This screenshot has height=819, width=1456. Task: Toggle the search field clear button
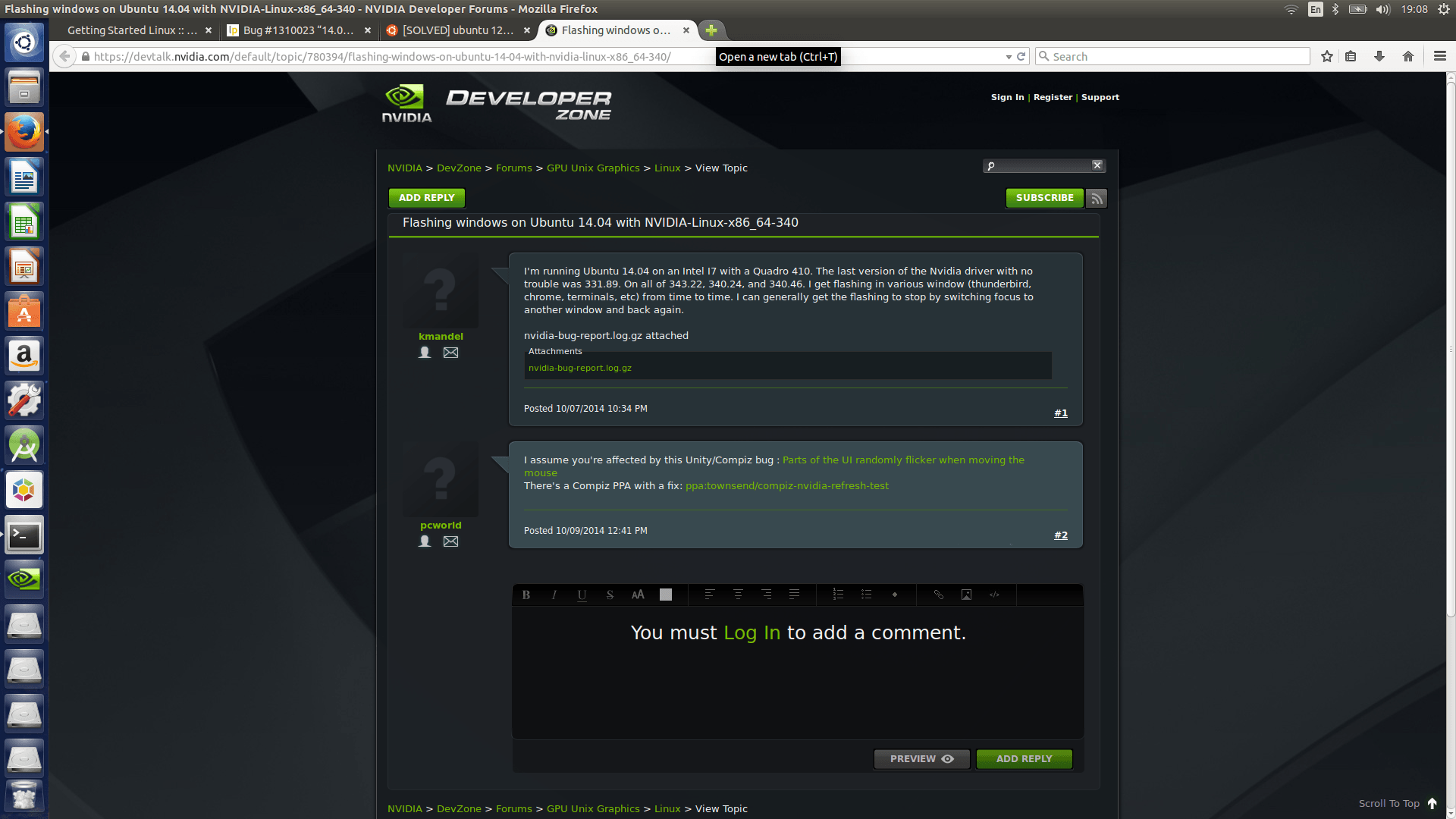tap(1096, 164)
